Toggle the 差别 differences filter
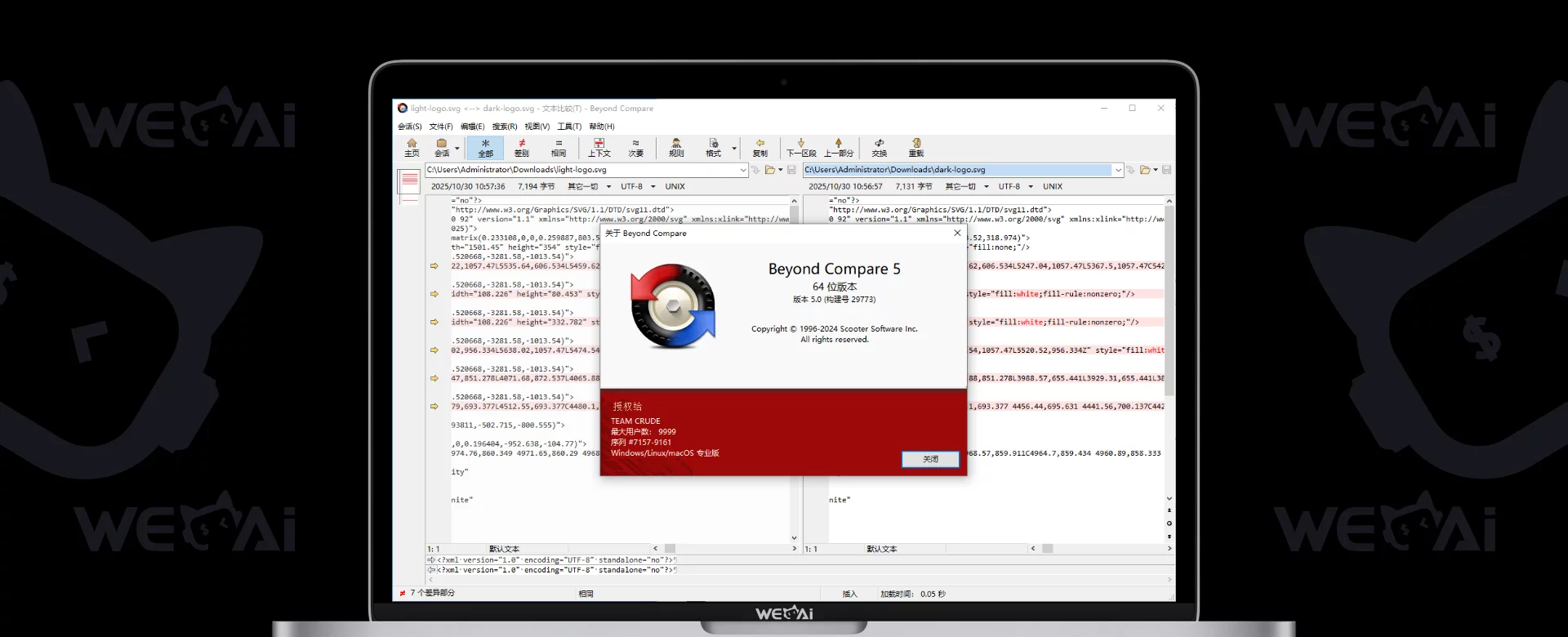This screenshot has width=1568, height=637. pos(521,148)
